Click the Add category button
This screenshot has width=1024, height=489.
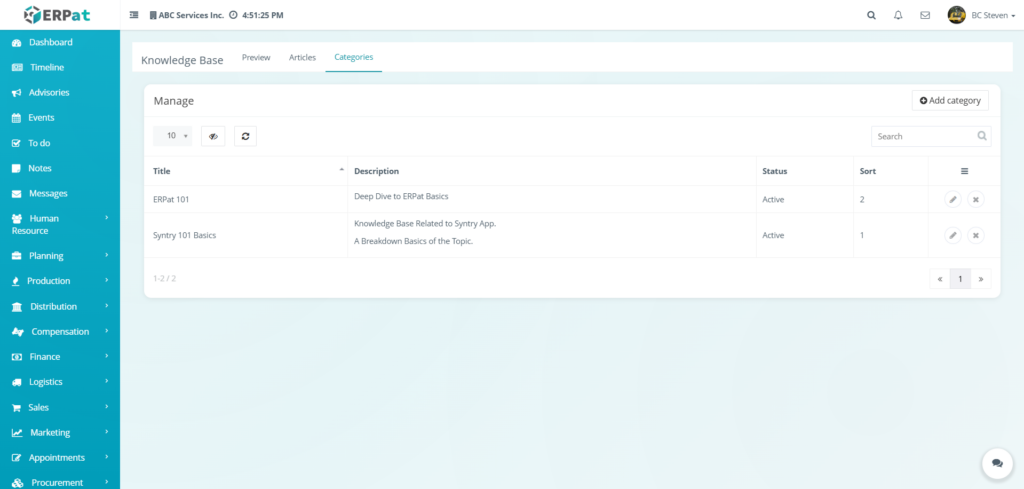(950, 101)
